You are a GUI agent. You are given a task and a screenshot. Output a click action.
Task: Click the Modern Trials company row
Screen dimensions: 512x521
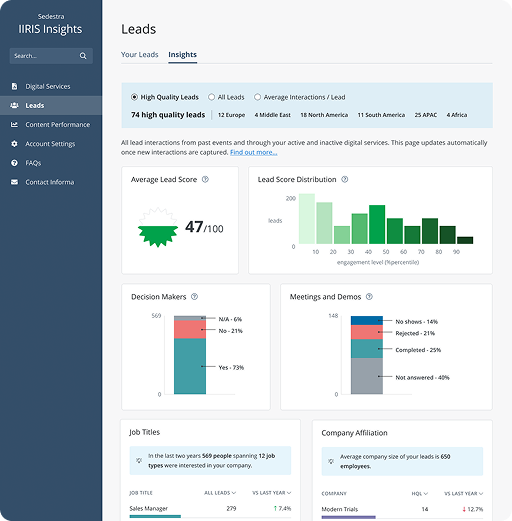point(402,509)
